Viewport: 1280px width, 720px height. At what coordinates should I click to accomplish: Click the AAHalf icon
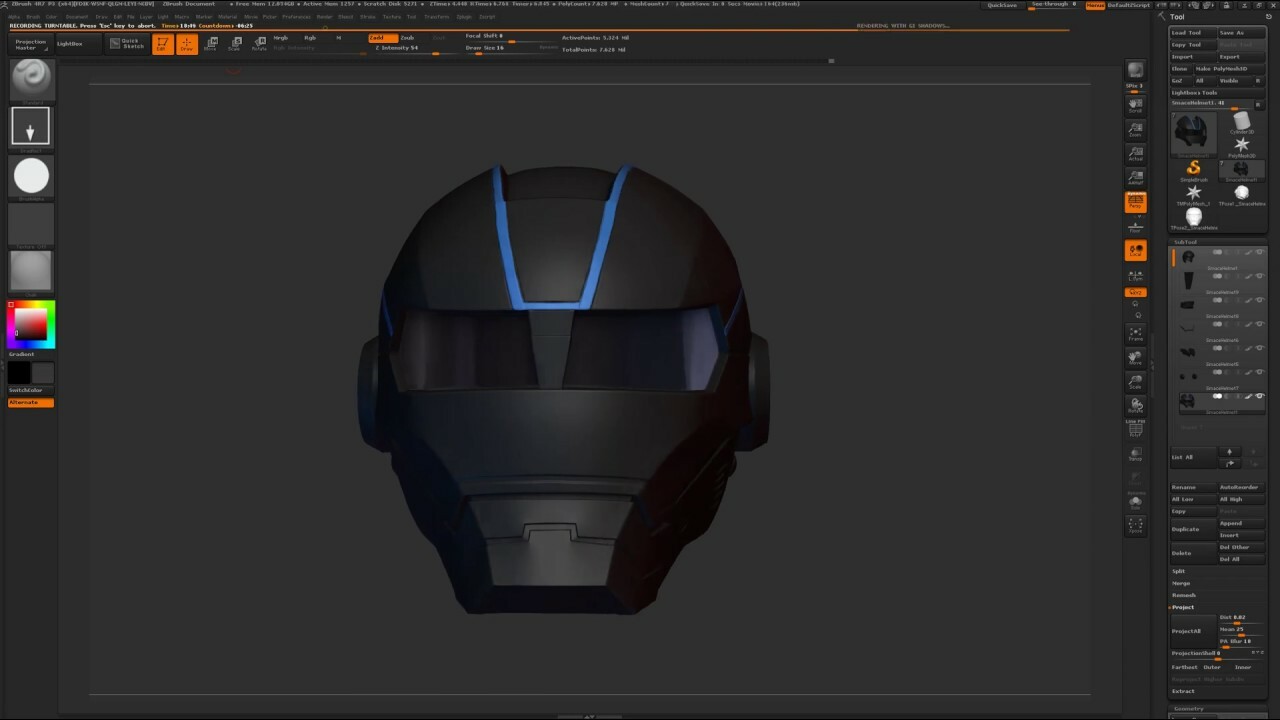coord(1135,177)
